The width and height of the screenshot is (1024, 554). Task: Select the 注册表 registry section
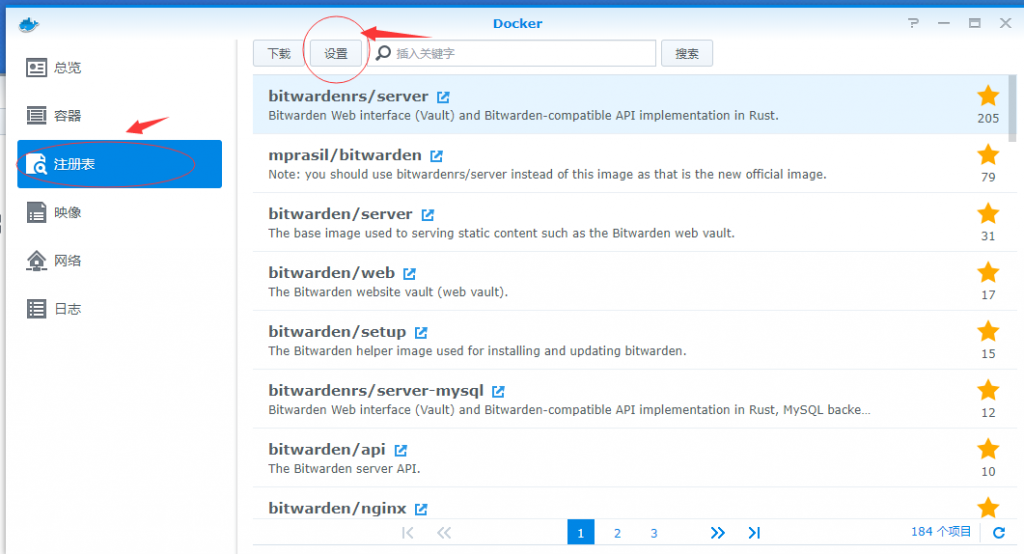[x=120, y=164]
